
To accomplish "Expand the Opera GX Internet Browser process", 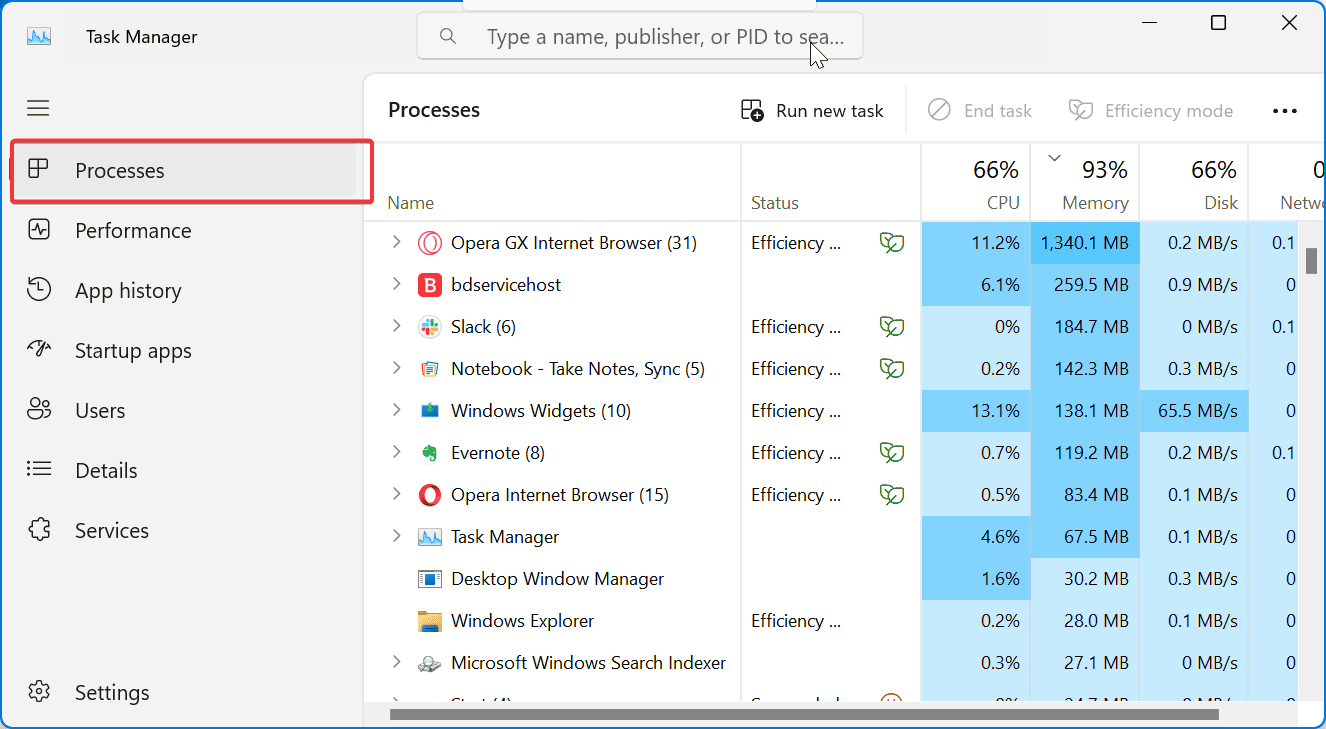I will click(396, 242).
